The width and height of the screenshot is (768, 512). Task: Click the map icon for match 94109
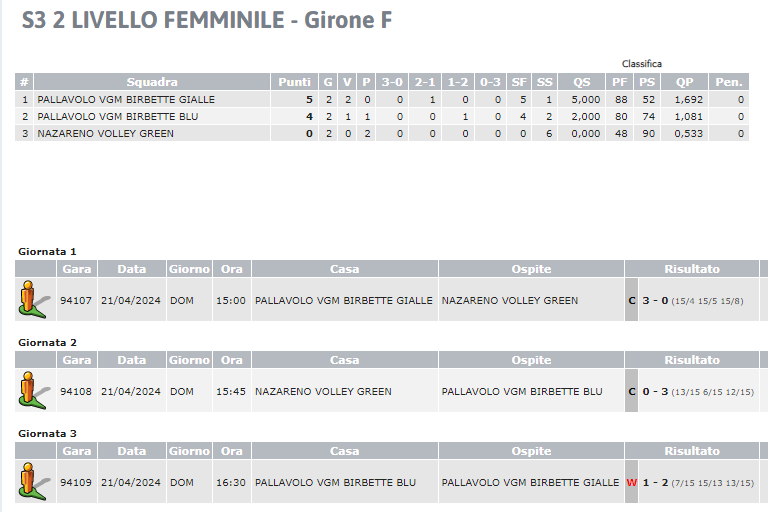[x=34, y=482]
